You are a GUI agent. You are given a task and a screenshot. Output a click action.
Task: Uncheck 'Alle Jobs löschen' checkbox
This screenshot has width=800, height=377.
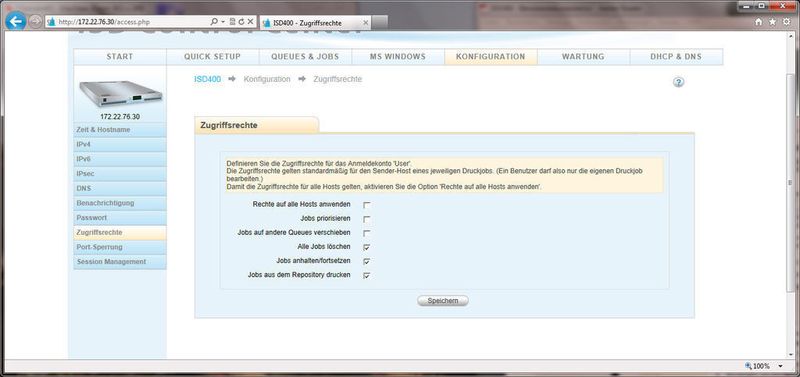click(x=366, y=247)
